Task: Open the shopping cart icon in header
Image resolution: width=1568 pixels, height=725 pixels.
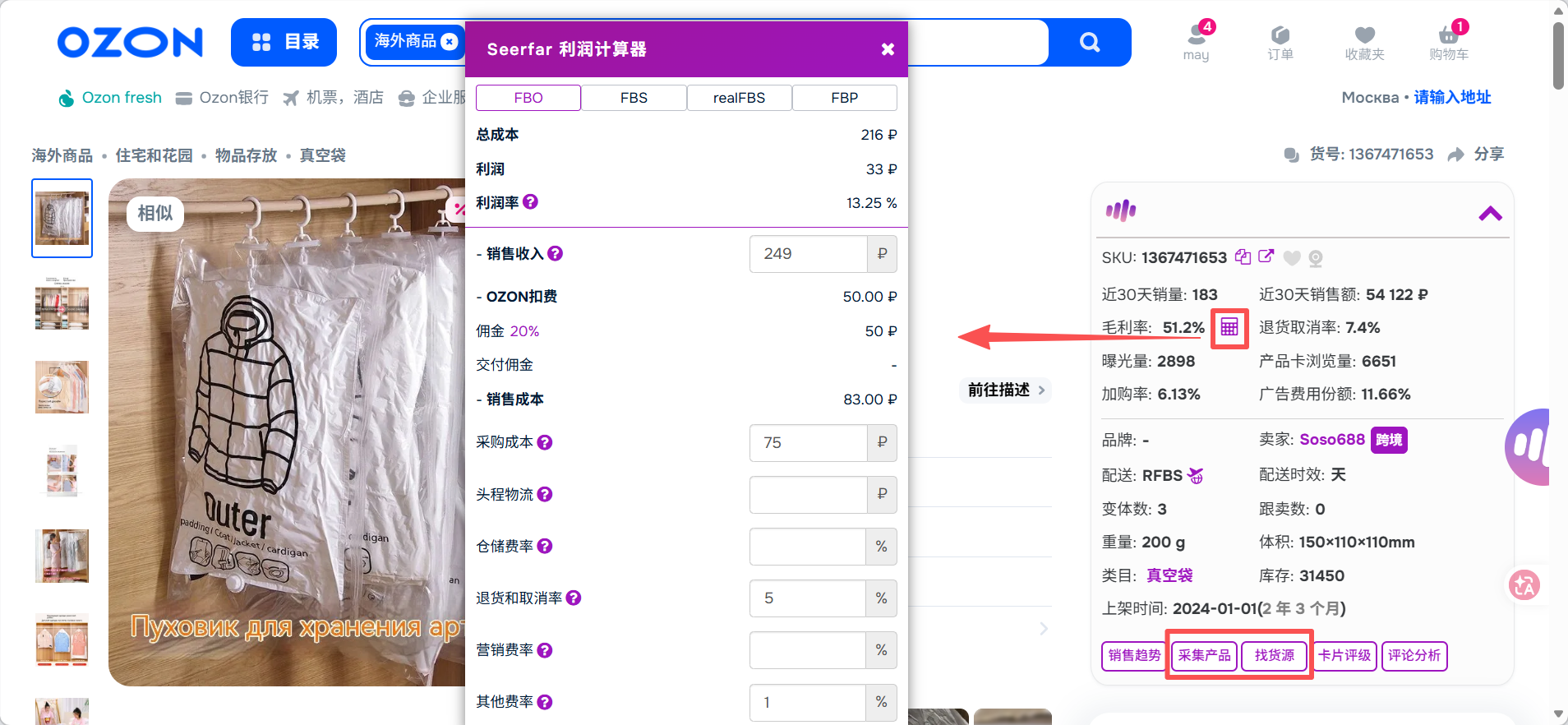Action: [x=1448, y=36]
